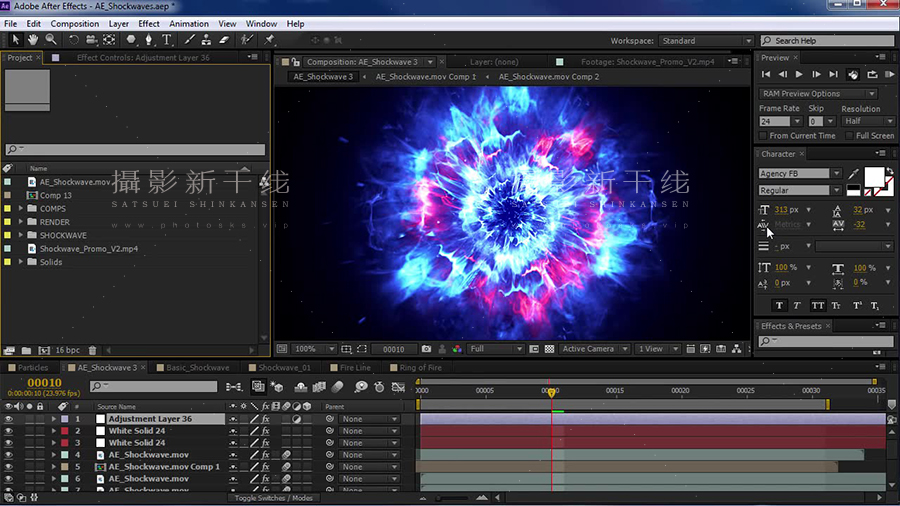
Task: Click the eyedropper in Character panel
Action: 853,174
